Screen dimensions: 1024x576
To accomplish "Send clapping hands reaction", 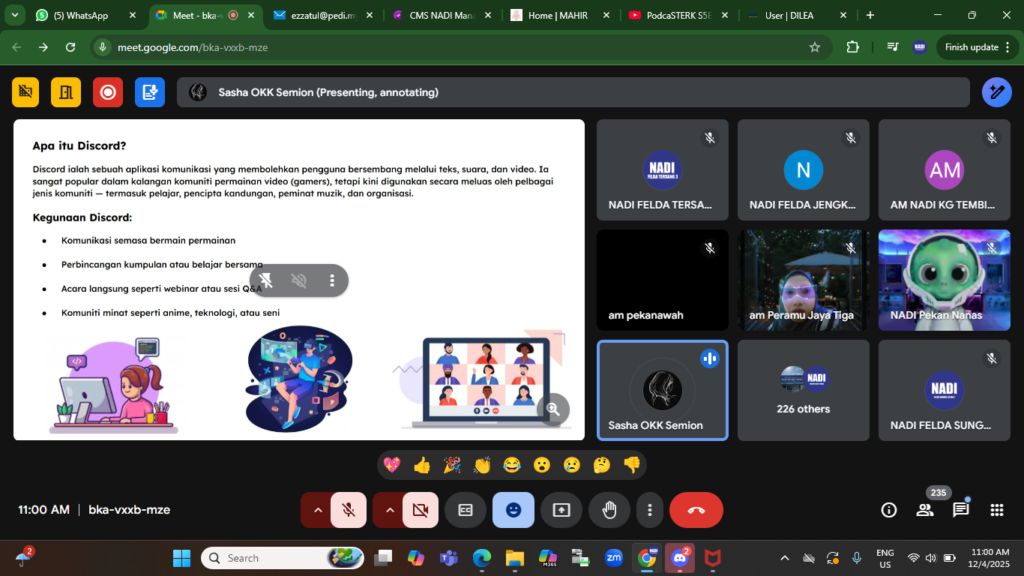I will [x=482, y=465].
